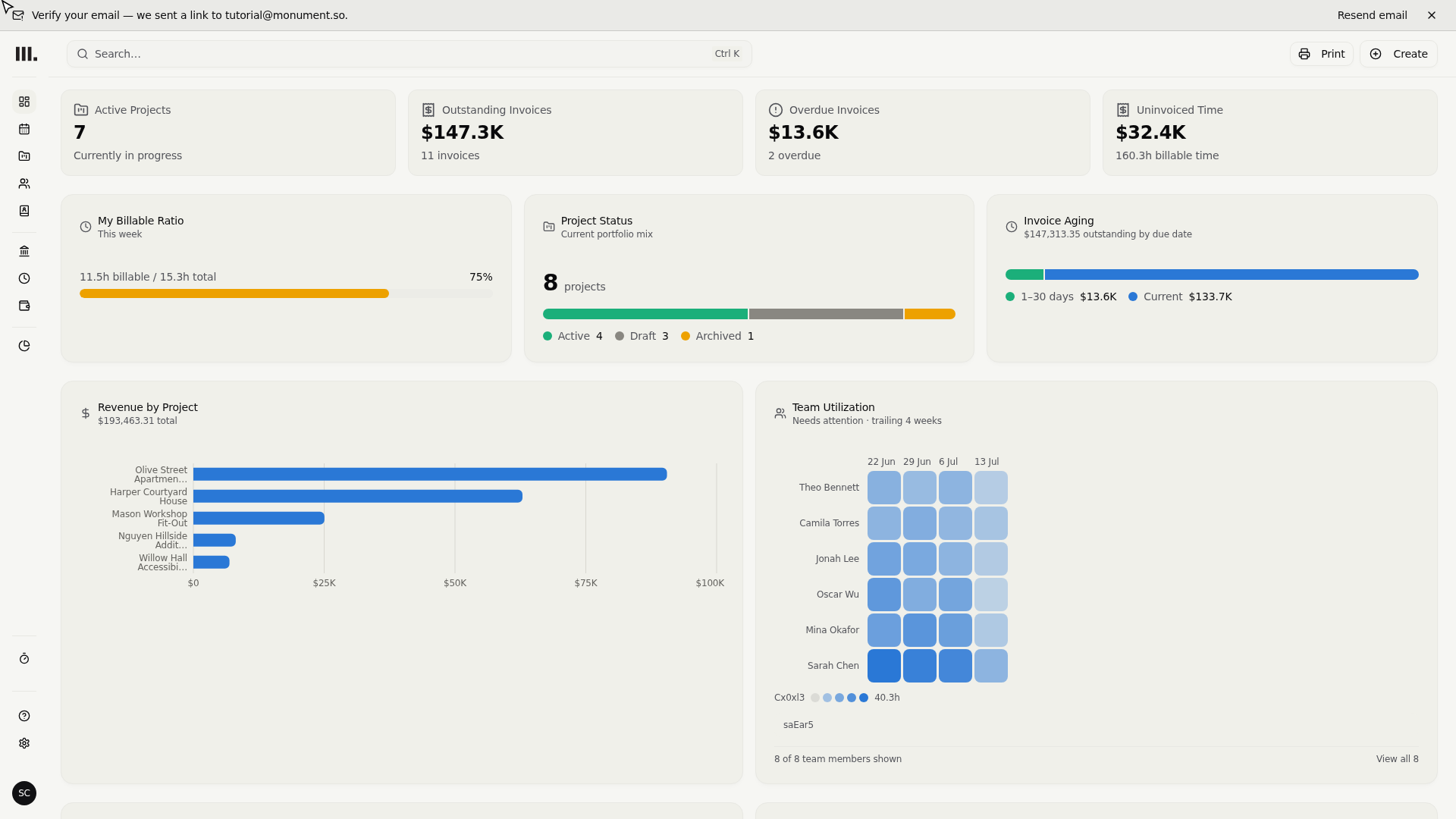Open the settings gear icon
Viewport: 1456px width, 819px height.
[24, 743]
